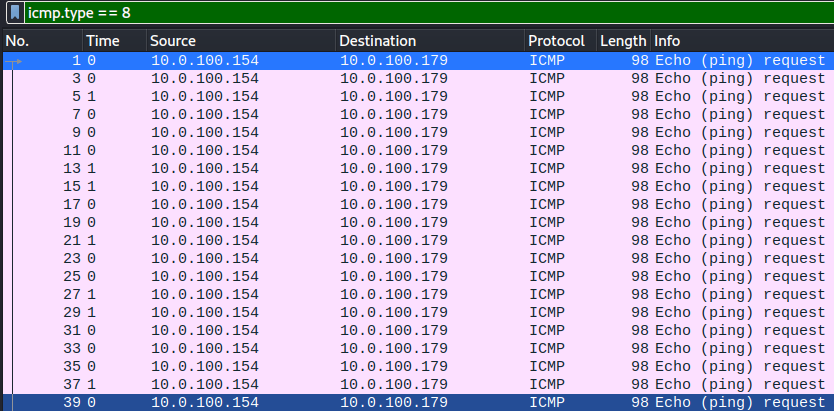834x411 pixels.
Task: Select packet number 5 row
Action: [x=418, y=97]
